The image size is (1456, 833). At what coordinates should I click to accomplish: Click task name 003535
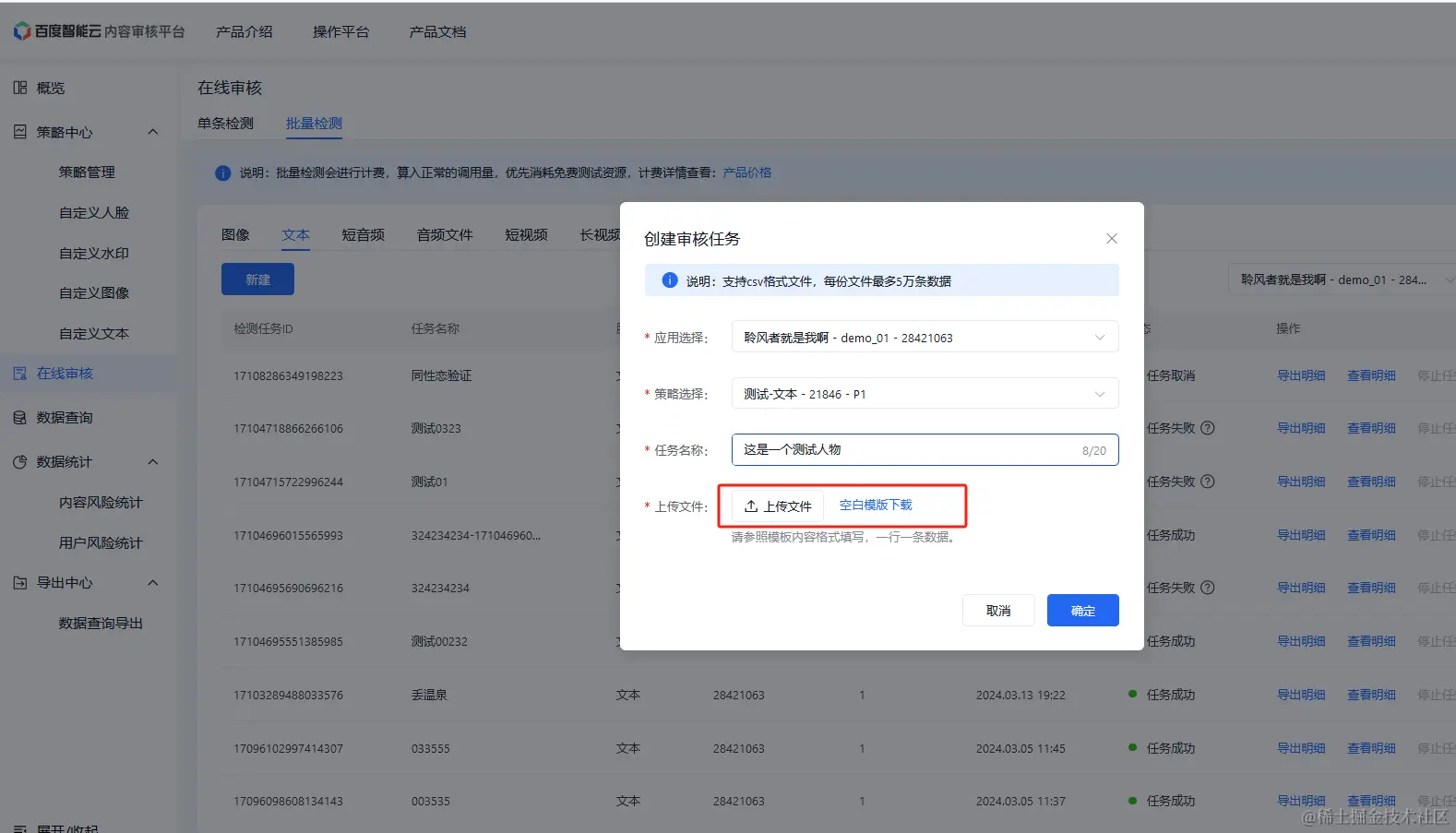coord(431,802)
